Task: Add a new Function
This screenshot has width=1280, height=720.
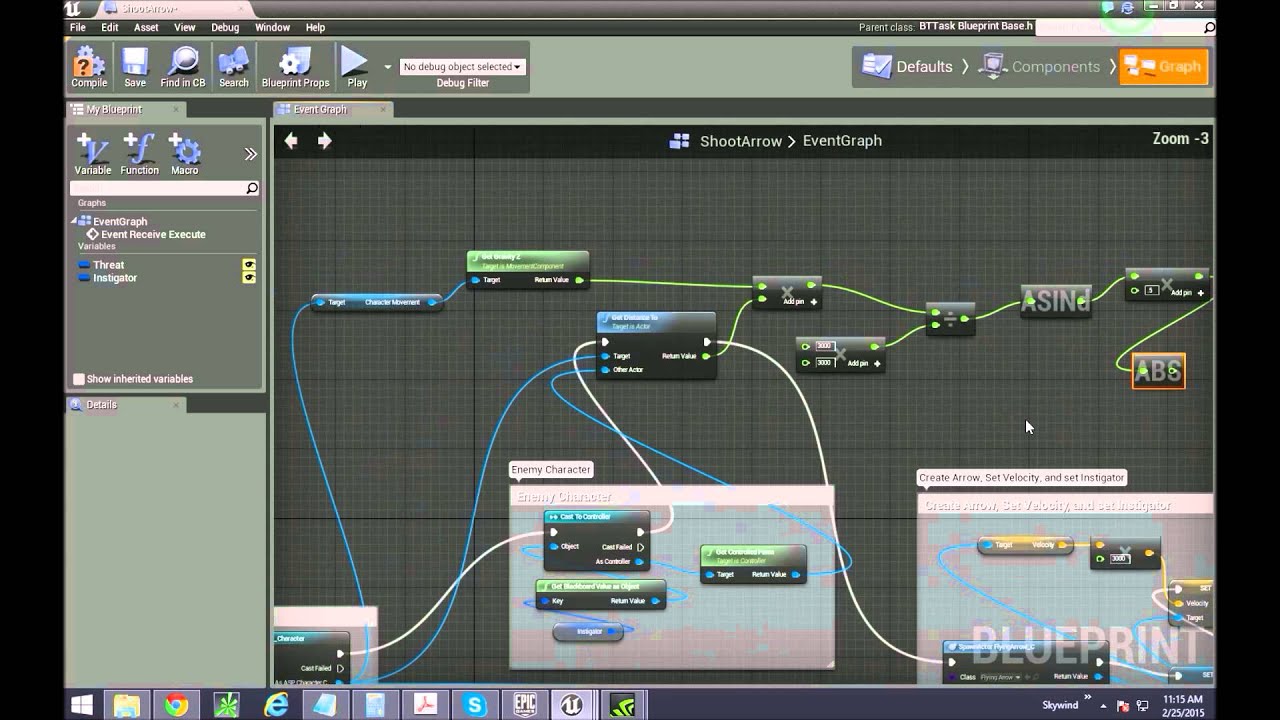Action: [x=139, y=154]
